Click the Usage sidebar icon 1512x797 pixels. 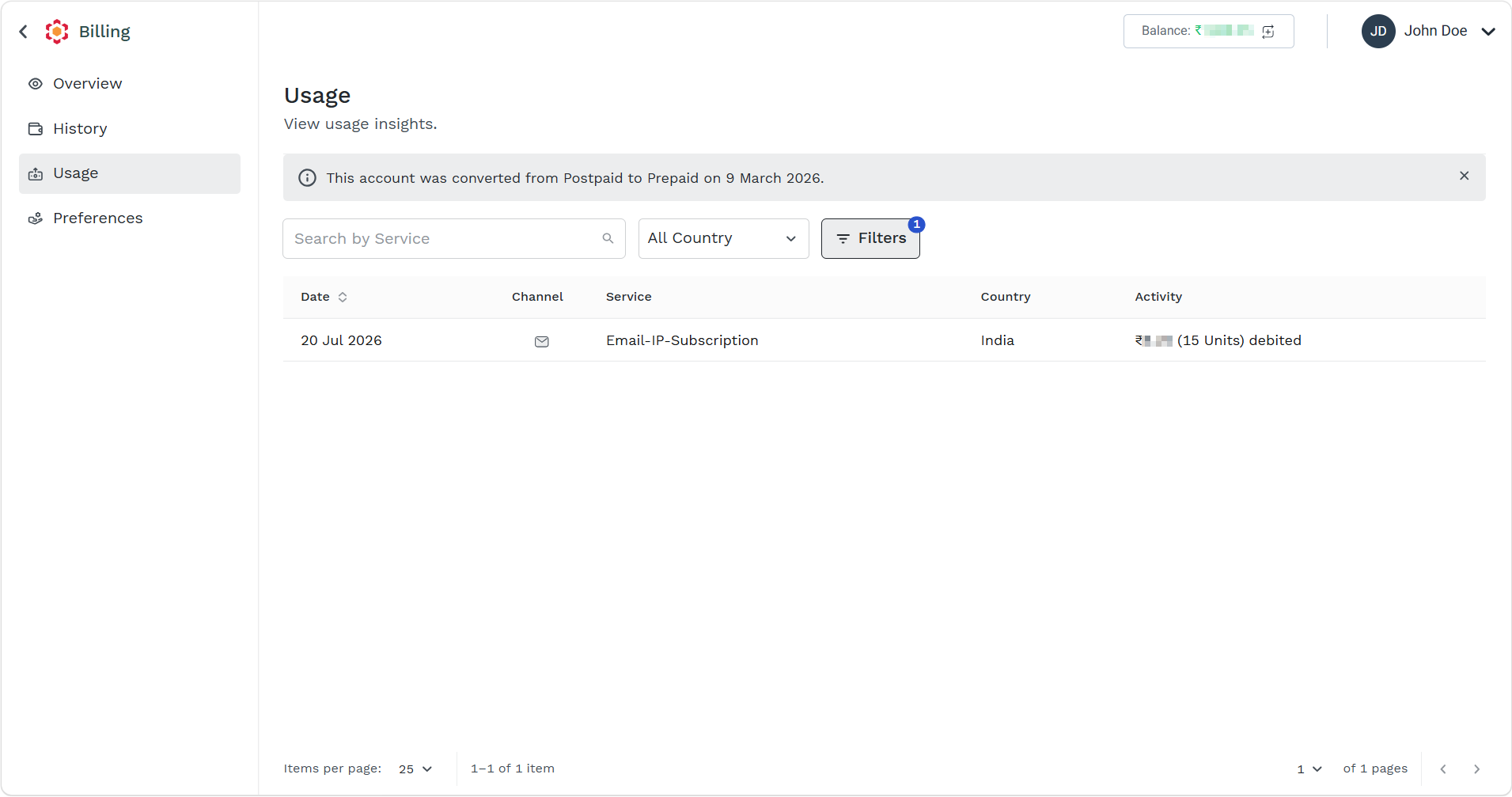point(36,174)
